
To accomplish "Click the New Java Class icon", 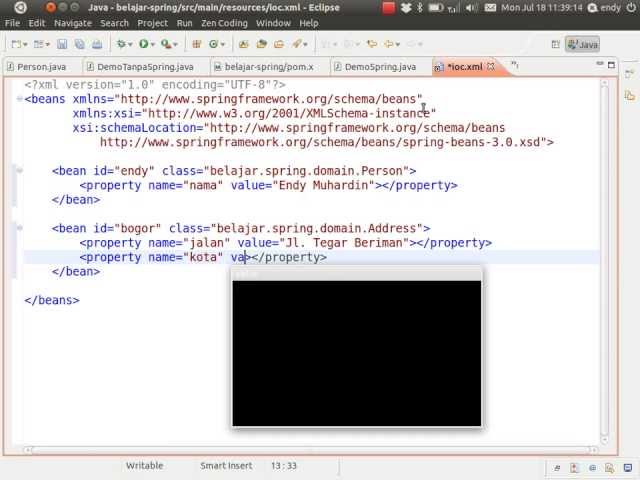I will [x=213, y=44].
